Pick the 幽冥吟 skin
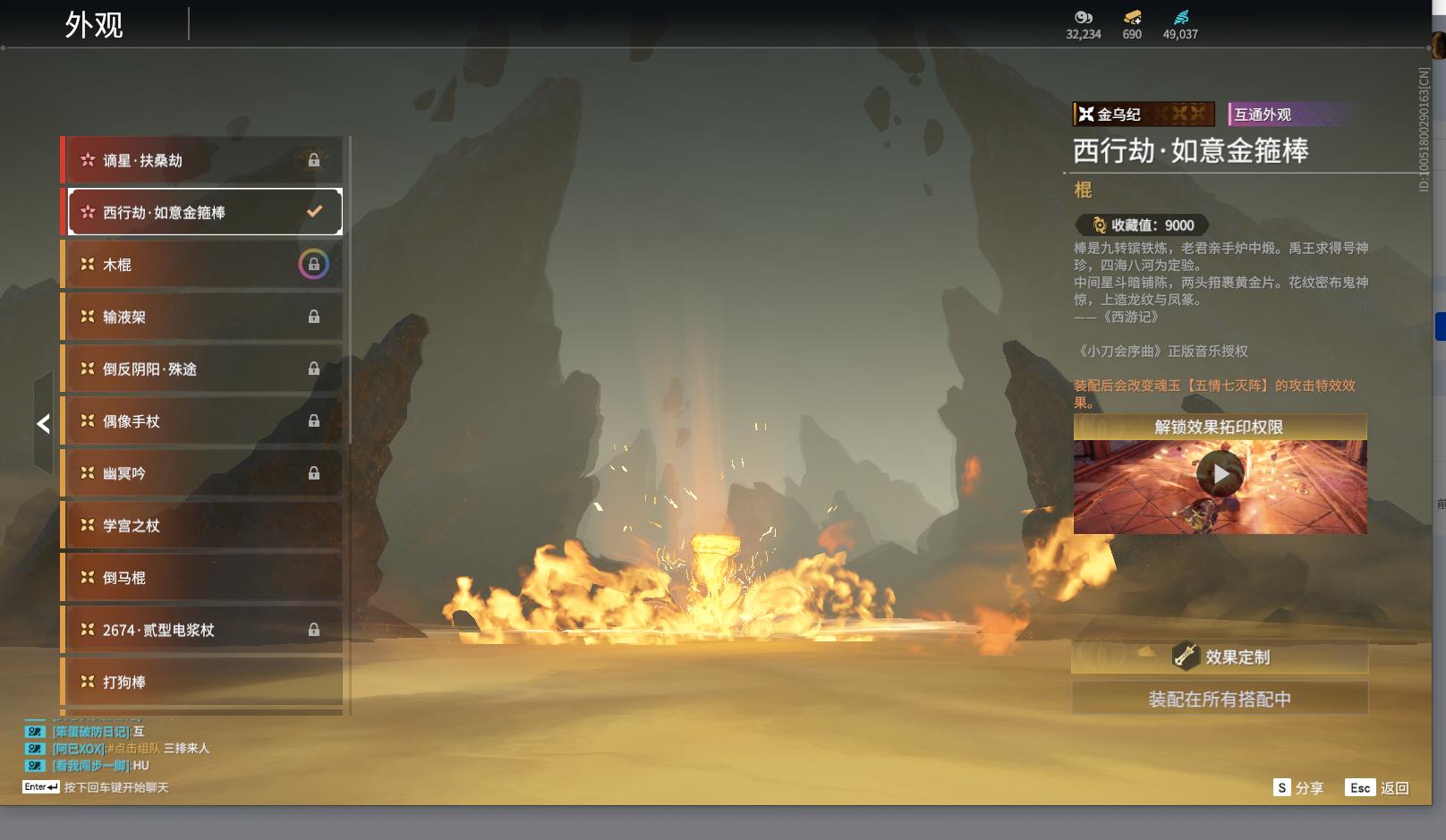This screenshot has width=1446, height=840. (x=201, y=473)
